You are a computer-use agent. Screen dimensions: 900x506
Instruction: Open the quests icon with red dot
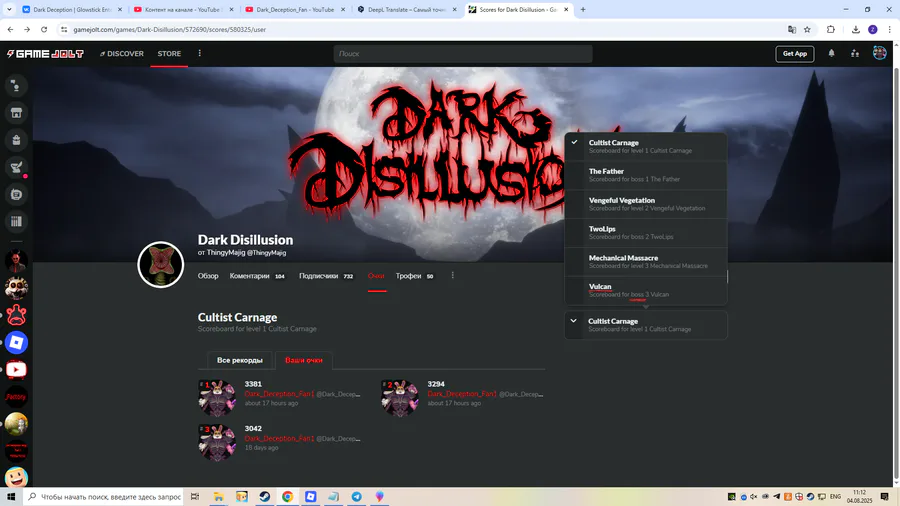16,168
